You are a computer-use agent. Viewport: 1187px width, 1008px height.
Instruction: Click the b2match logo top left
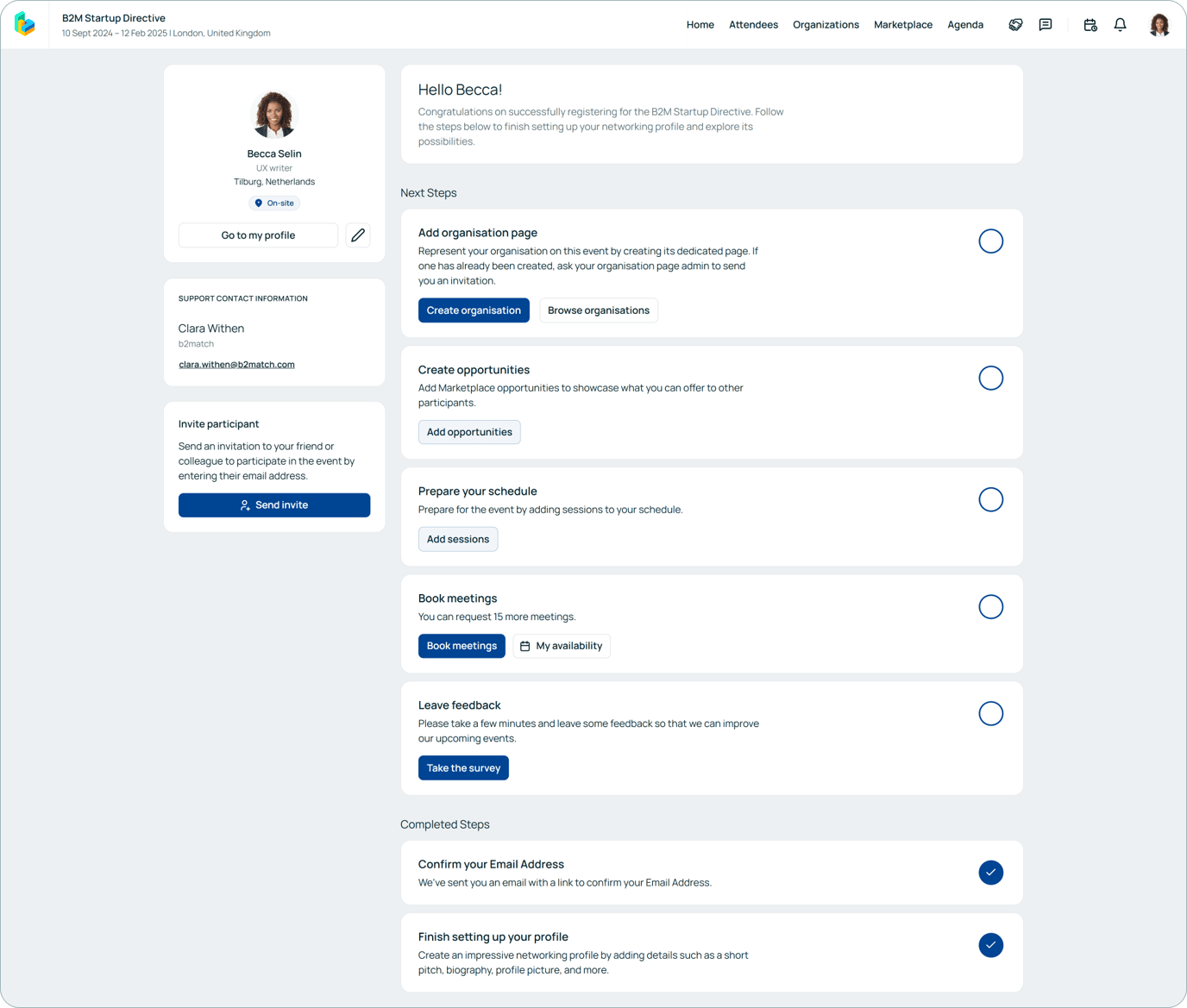[x=25, y=24]
